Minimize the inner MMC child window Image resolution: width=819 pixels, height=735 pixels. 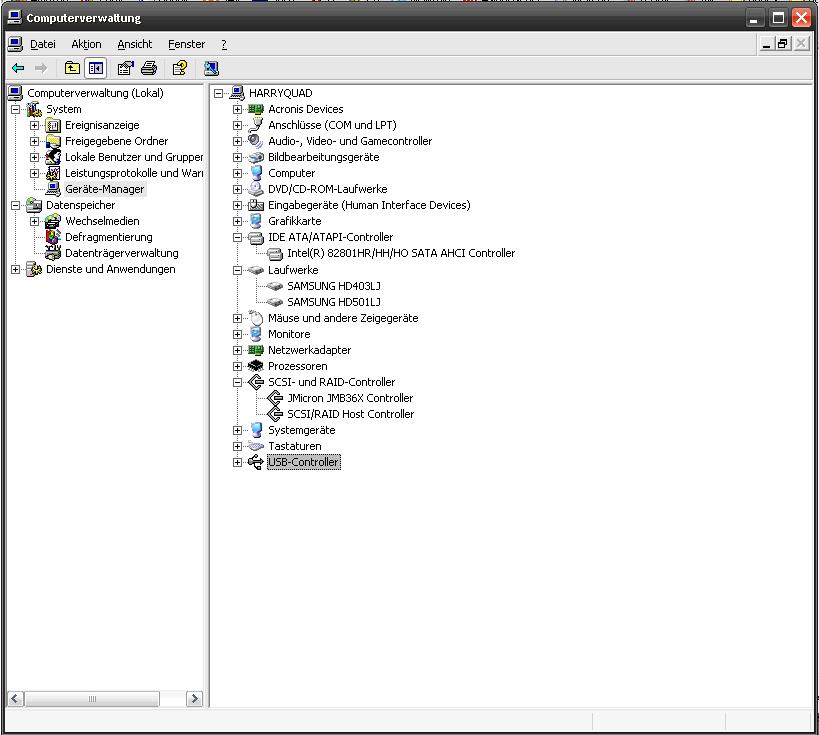click(x=766, y=44)
